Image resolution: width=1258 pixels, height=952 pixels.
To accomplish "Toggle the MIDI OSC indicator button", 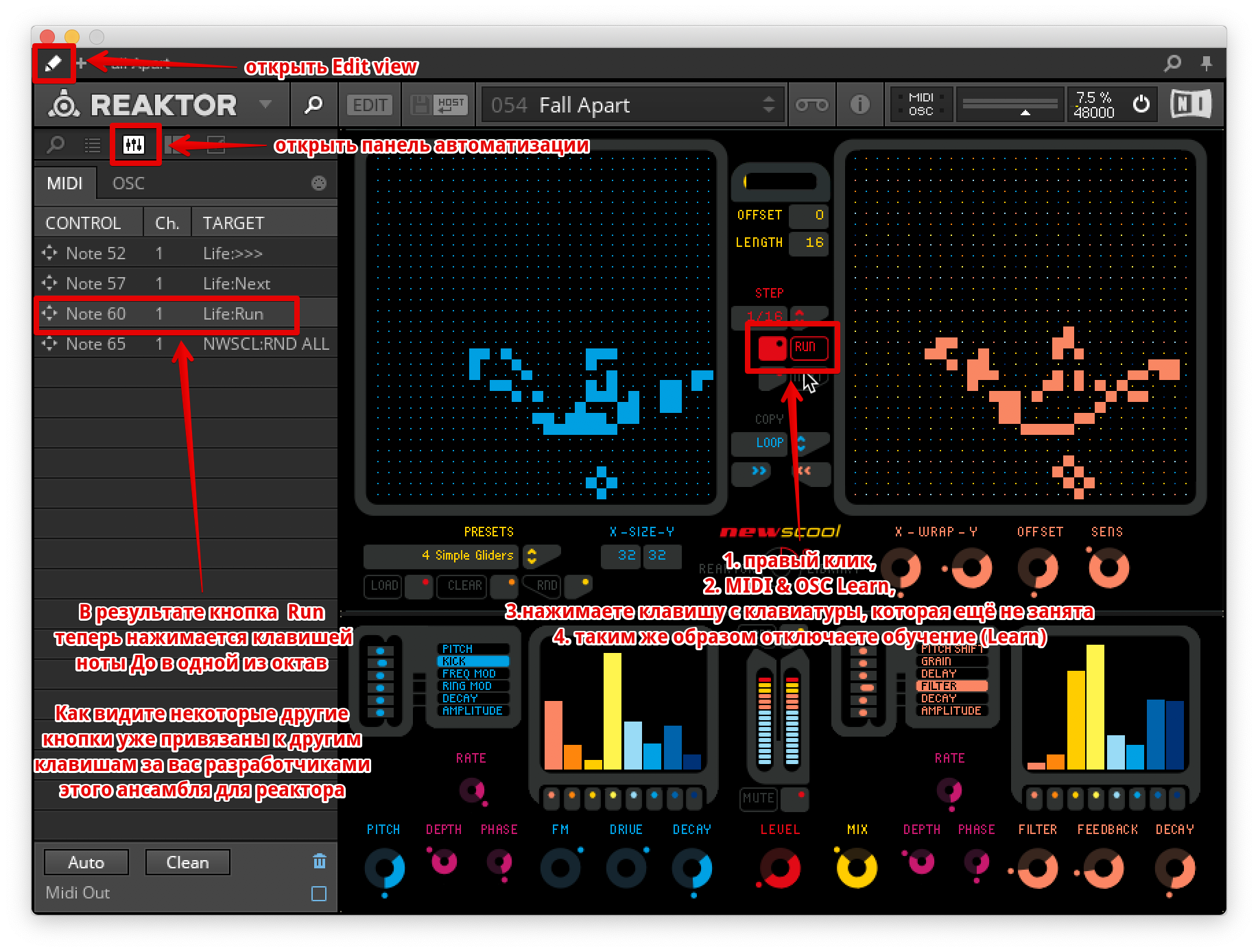I will click(x=921, y=104).
